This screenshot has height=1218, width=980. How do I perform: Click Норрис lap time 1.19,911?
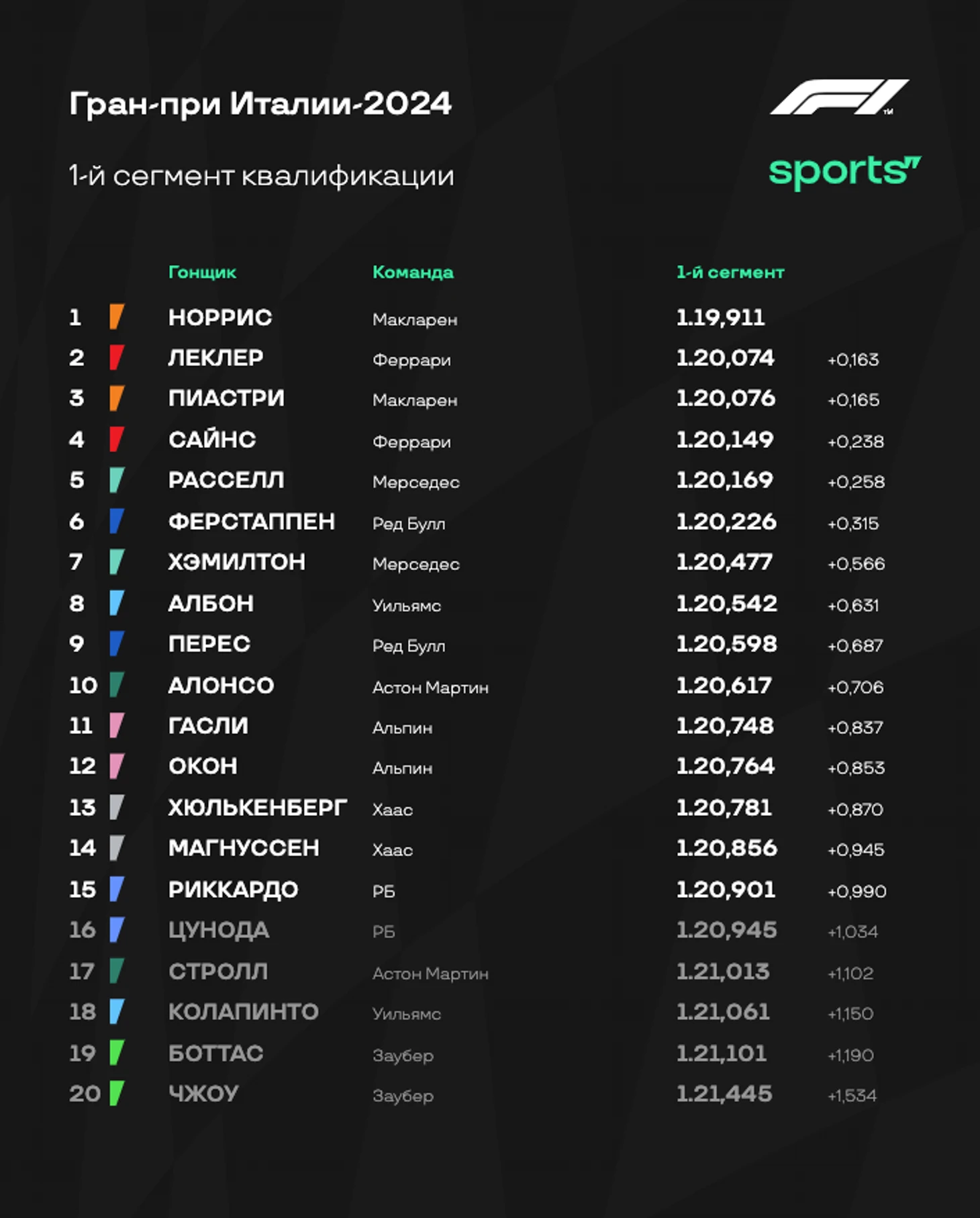pyautogui.click(x=720, y=317)
